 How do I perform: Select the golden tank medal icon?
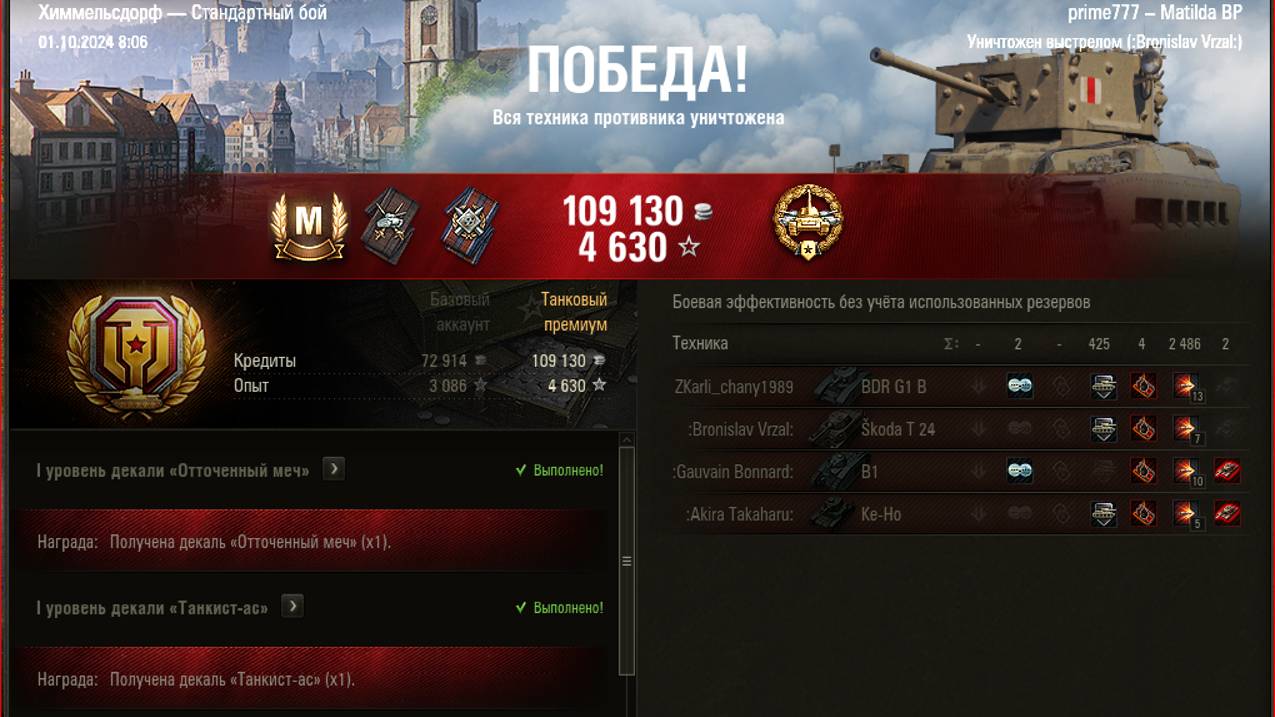tap(808, 224)
